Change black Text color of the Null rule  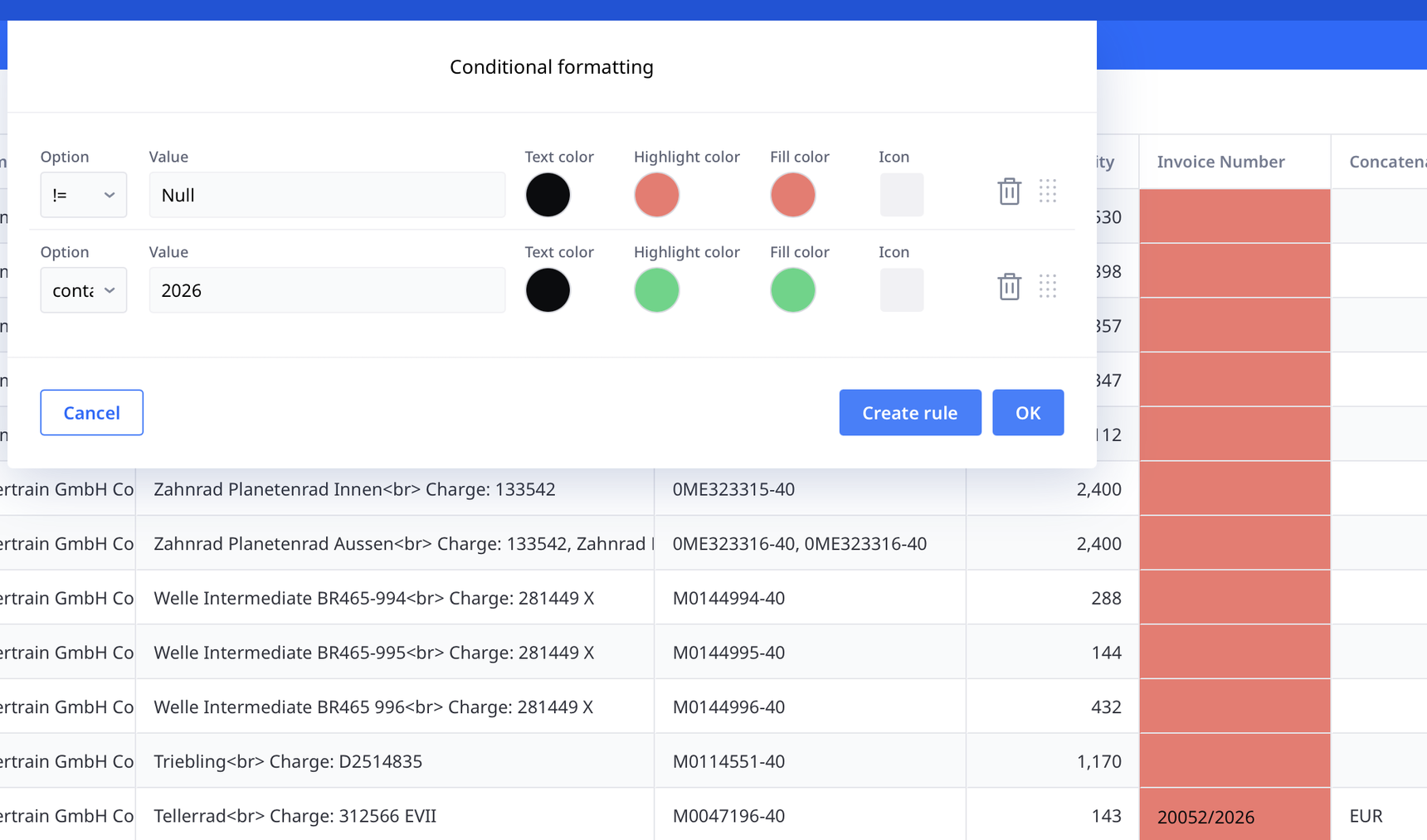(548, 195)
